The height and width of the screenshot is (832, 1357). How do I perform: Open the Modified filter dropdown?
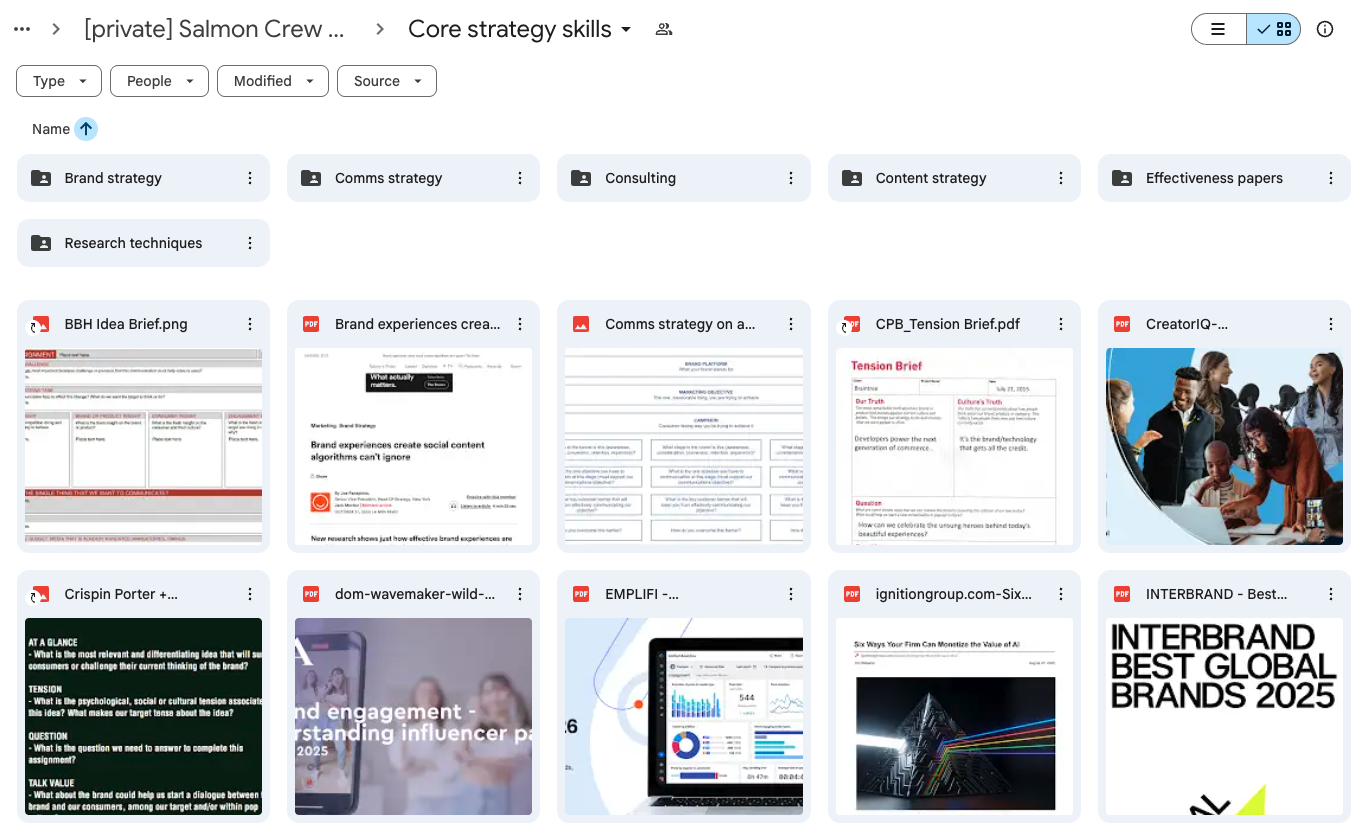coord(273,81)
